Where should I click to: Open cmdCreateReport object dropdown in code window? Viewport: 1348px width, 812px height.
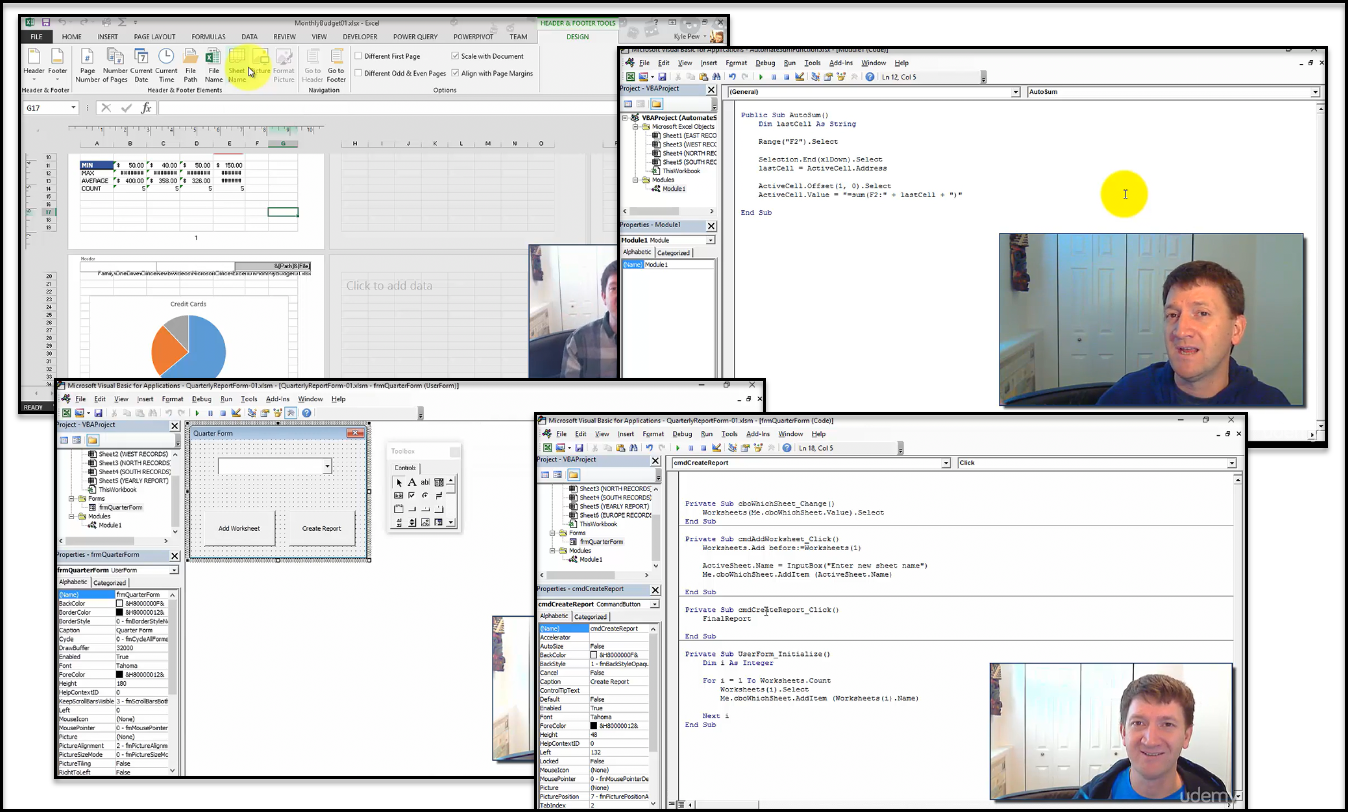[946, 464]
